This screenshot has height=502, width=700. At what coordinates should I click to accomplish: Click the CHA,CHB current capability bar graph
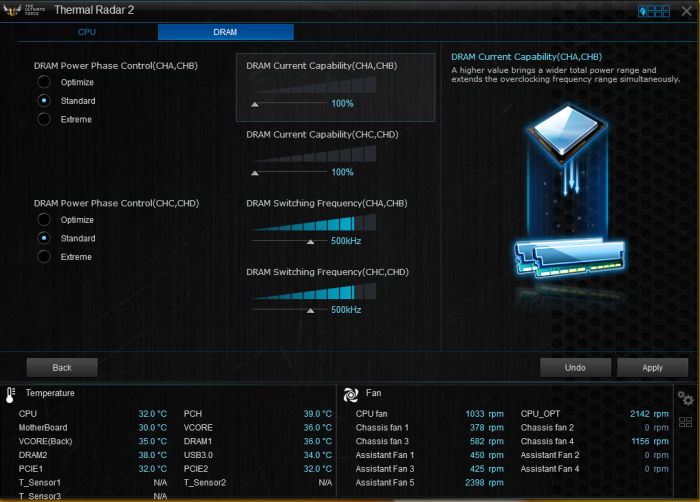click(x=313, y=84)
